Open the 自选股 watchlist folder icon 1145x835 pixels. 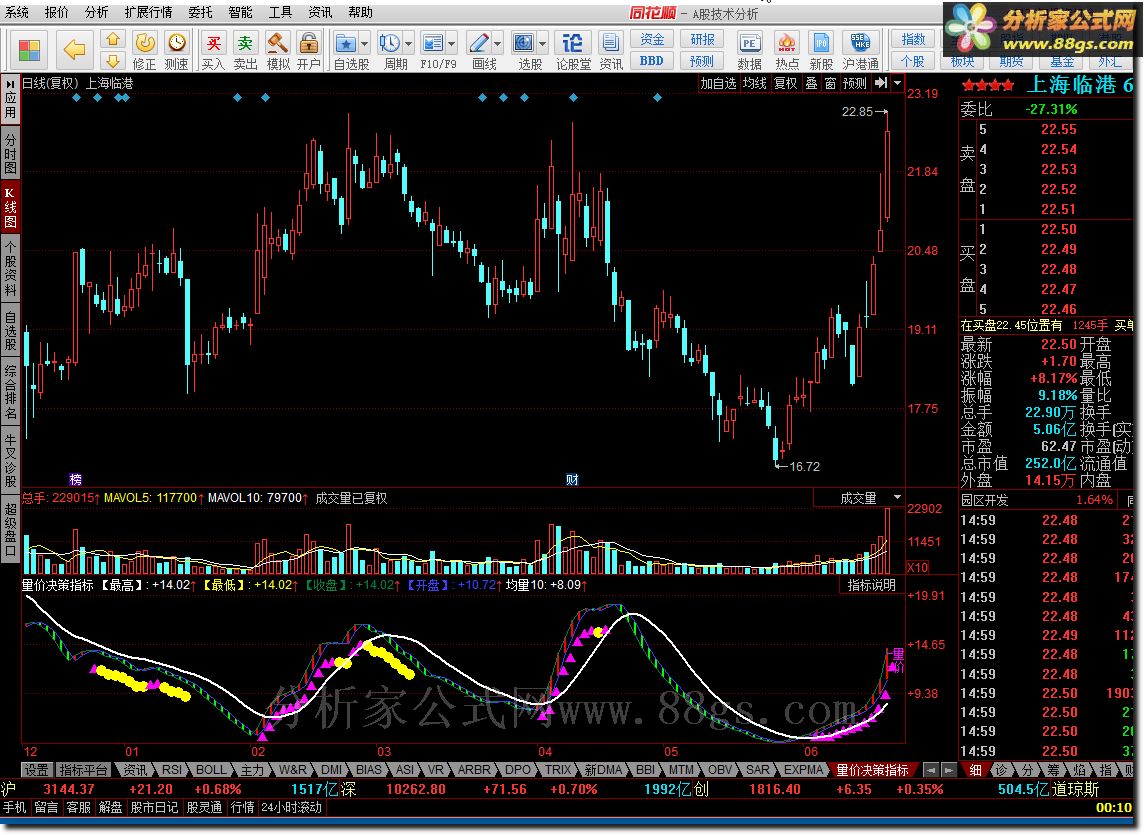click(346, 50)
